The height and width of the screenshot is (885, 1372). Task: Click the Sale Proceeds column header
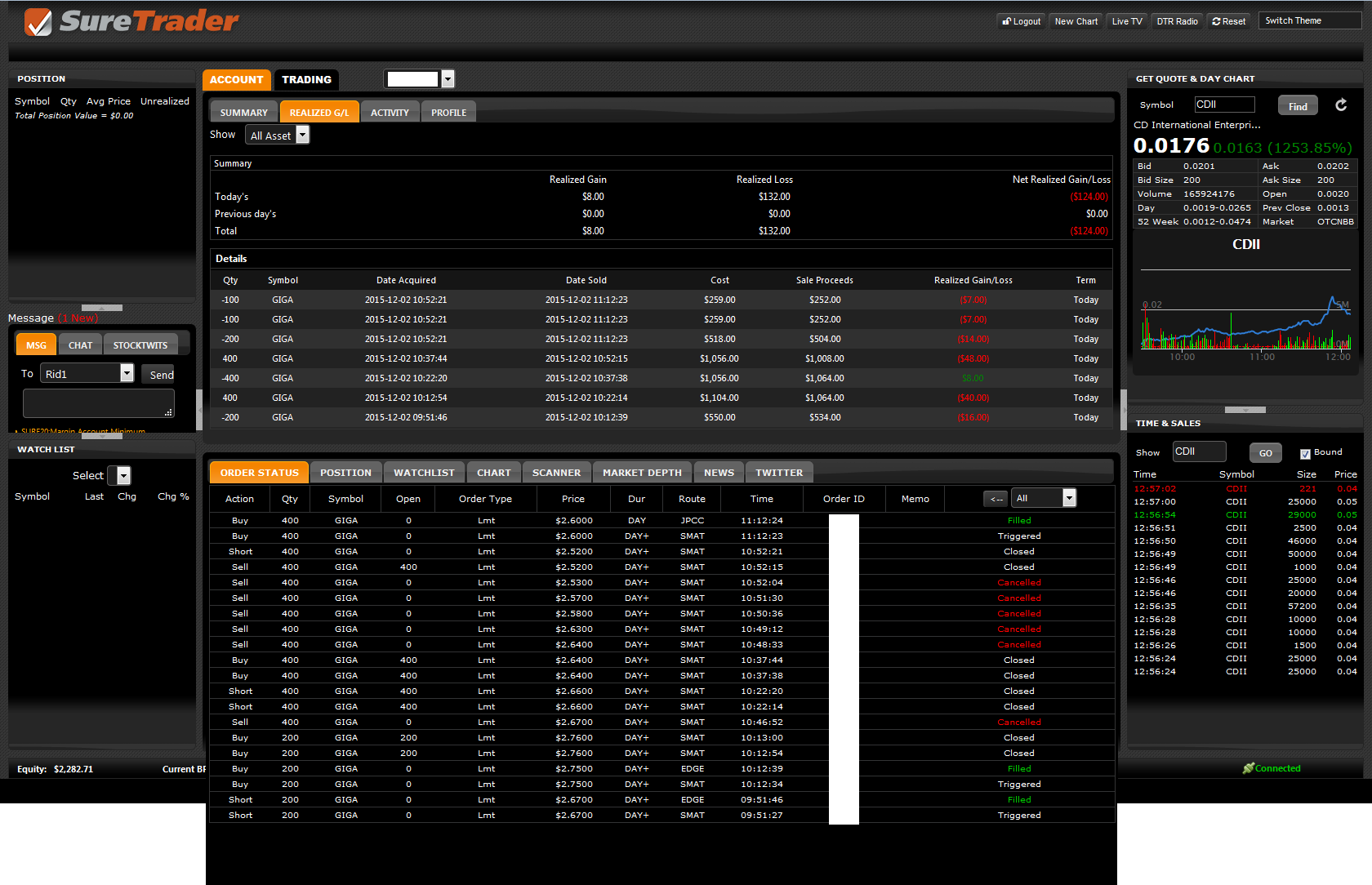(x=824, y=280)
